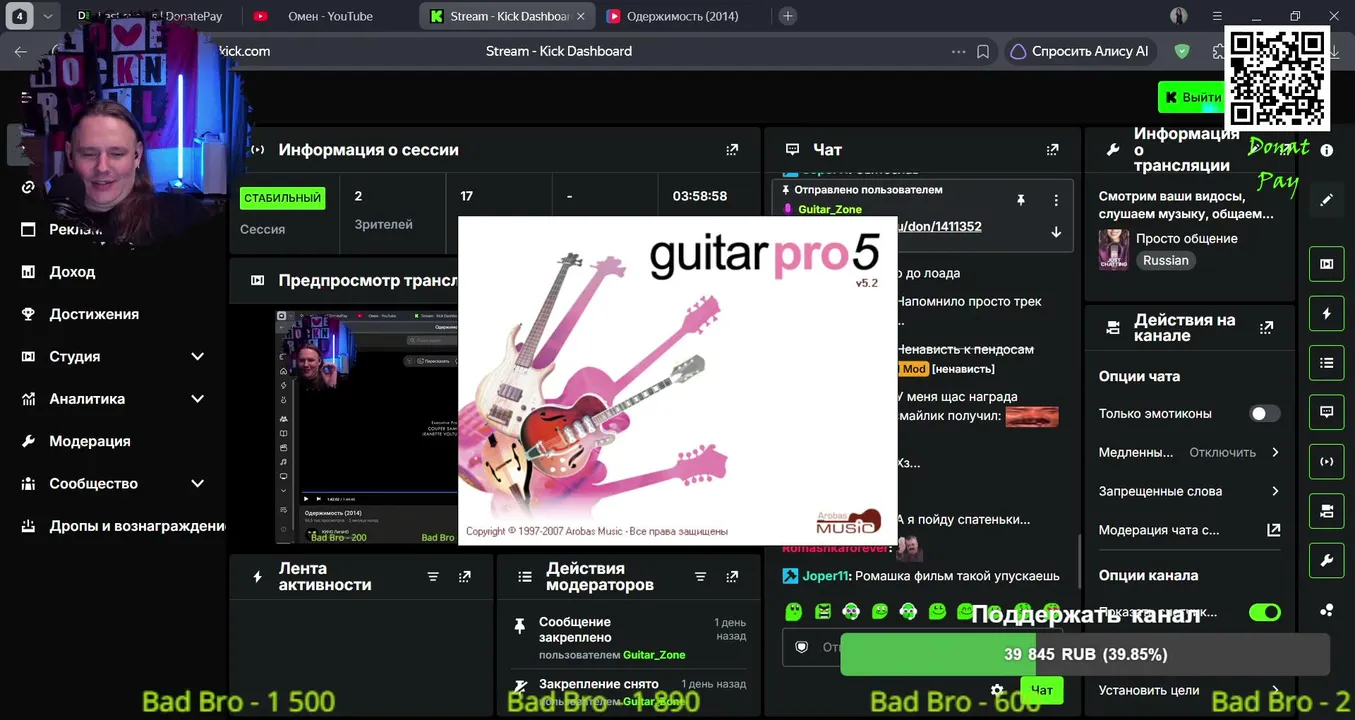
Task: Open the browser tab group counter
Action: point(20,16)
